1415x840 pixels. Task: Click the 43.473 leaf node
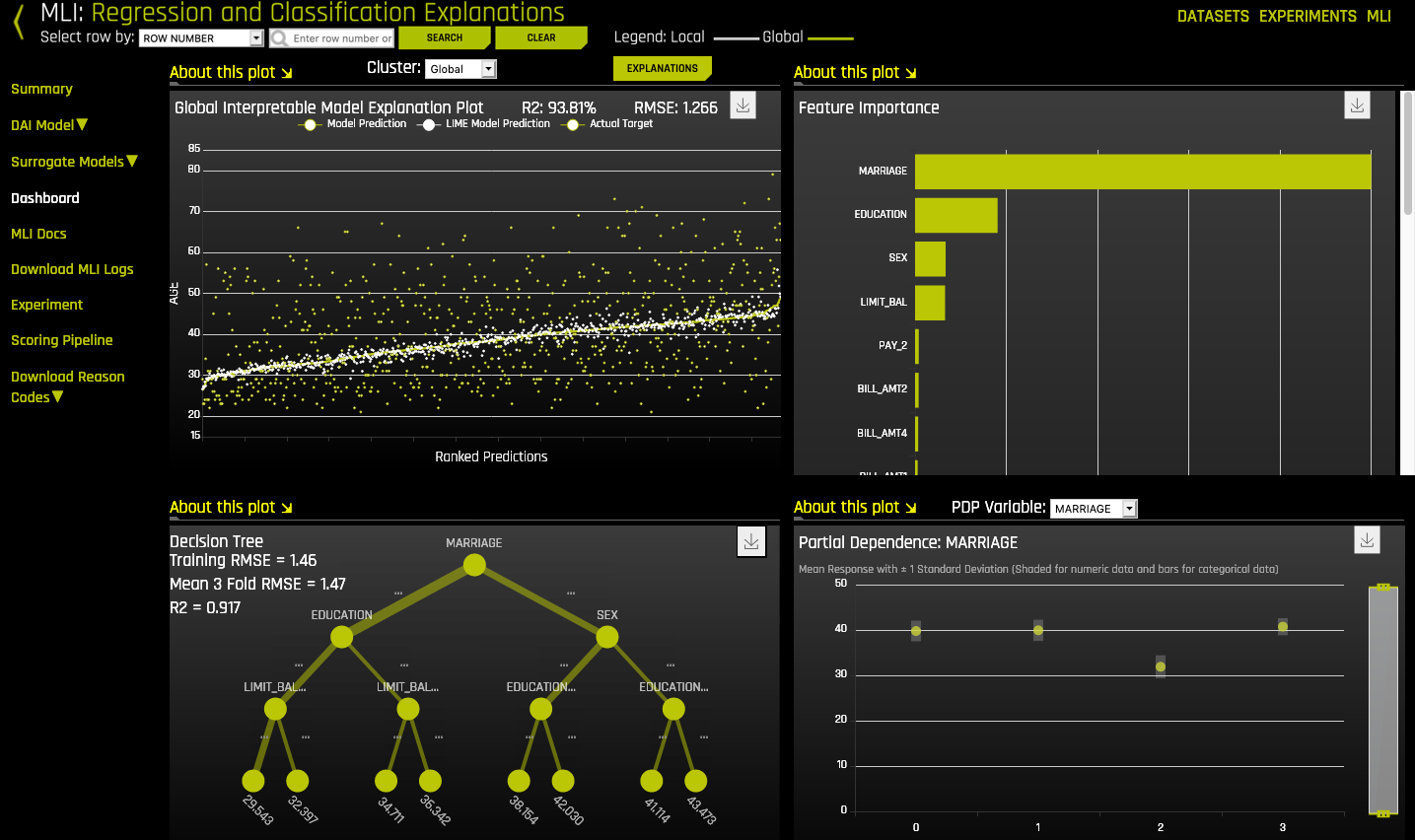coord(695,781)
